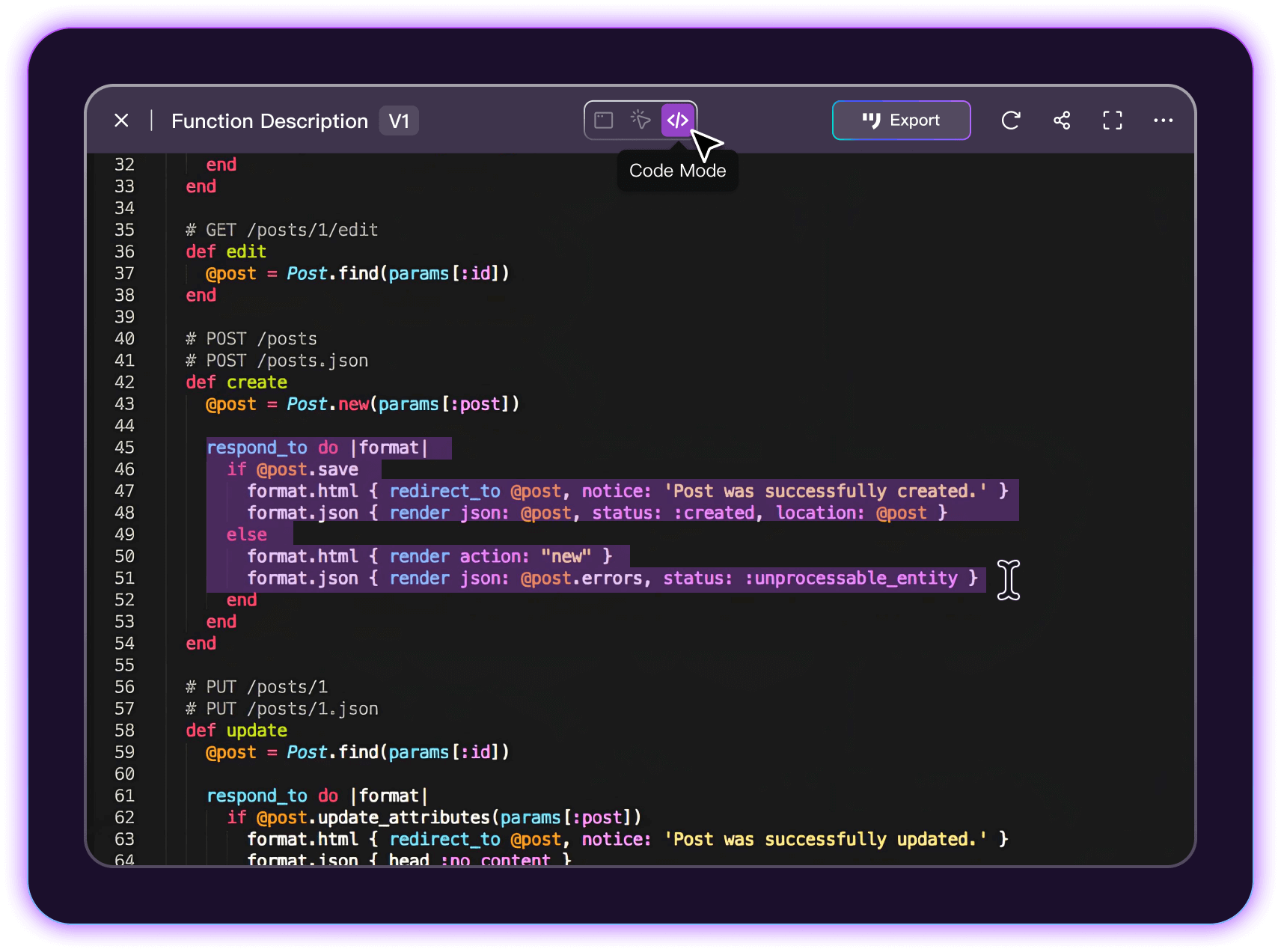
Task: Switch to the preview window mode
Action: coord(604,120)
